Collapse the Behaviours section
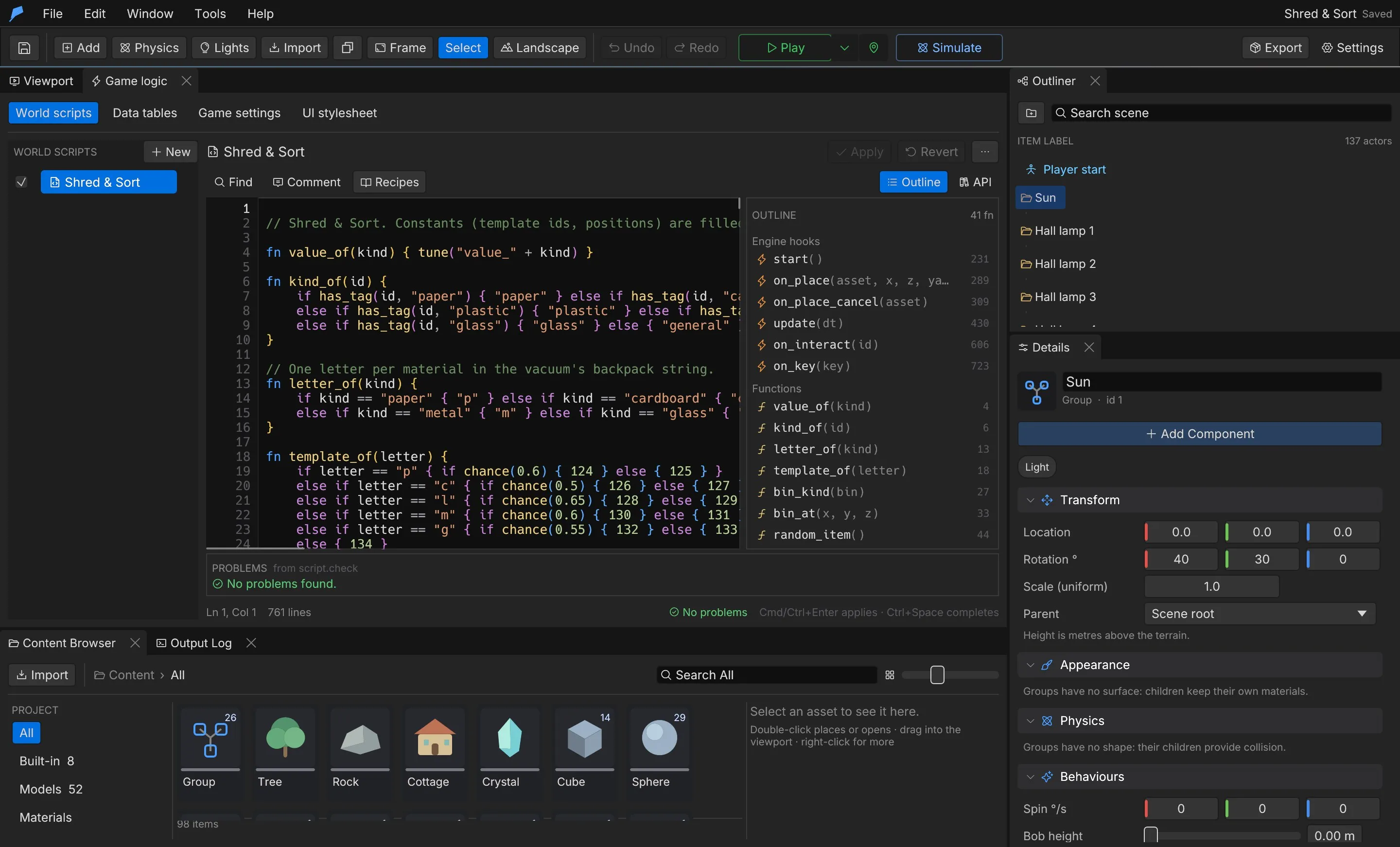 [x=1030, y=776]
